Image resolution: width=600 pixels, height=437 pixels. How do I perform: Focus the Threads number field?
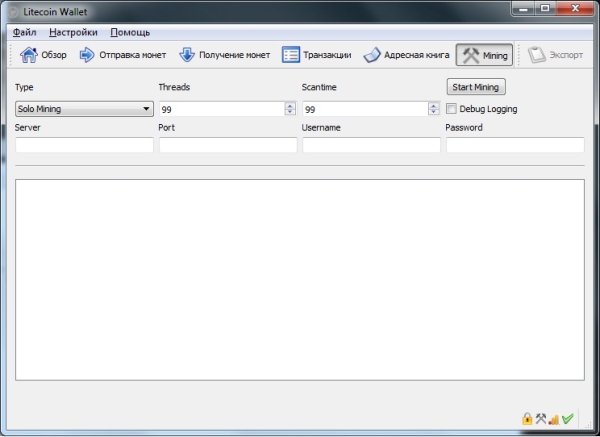(x=222, y=109)
